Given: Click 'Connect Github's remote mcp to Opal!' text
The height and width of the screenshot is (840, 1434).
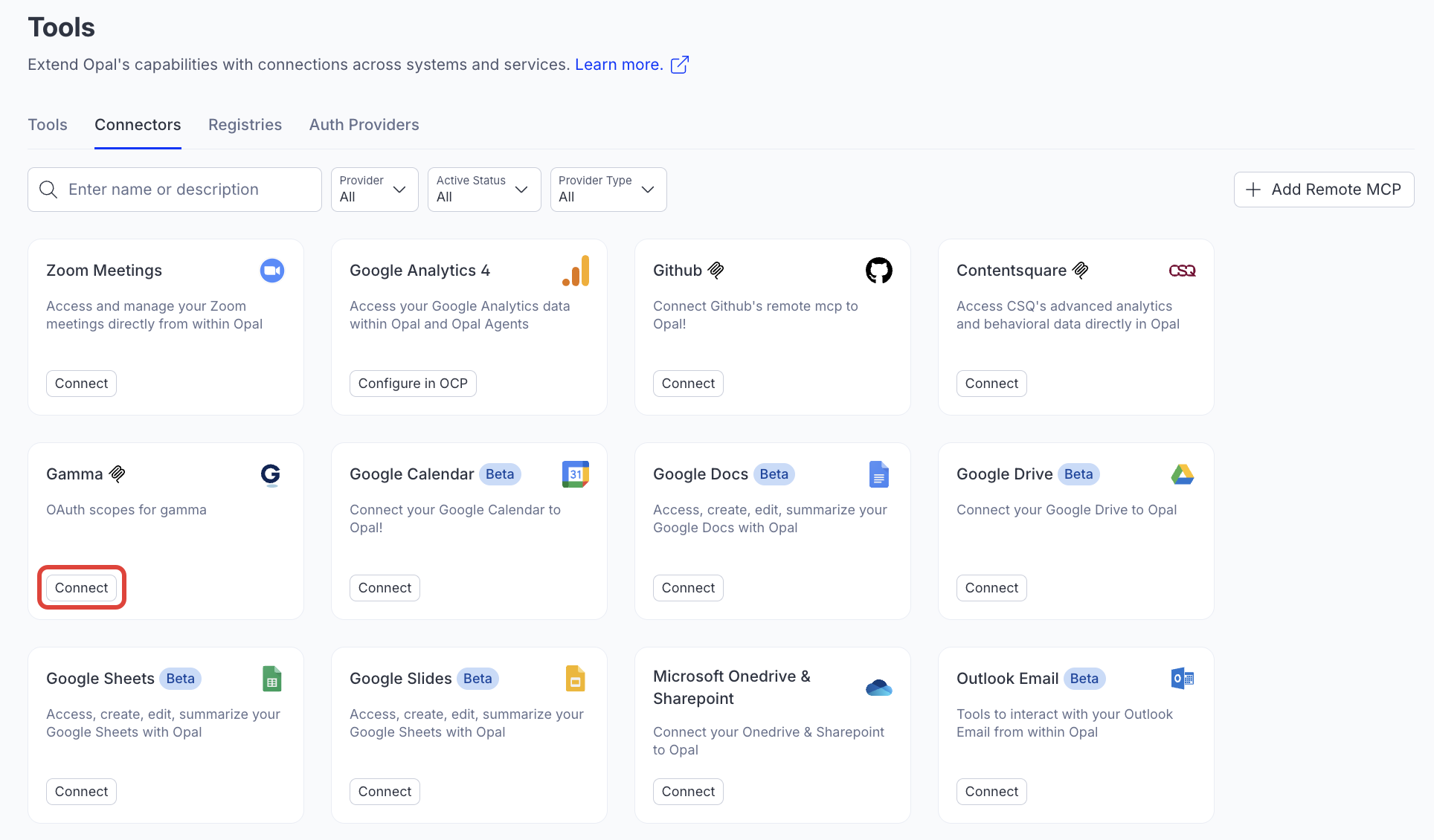Looking at the screenshot, I should (x=756, y=315).
